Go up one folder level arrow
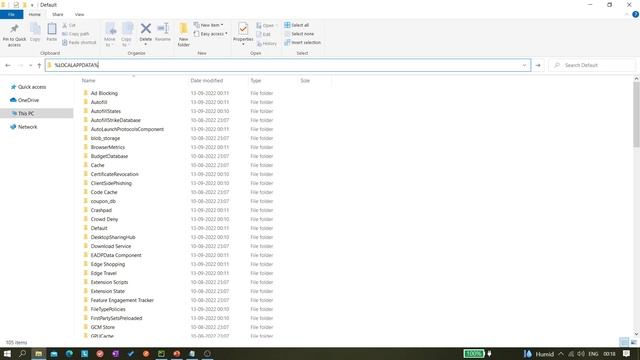Viewport: 640px width, 360px height. point(39,65)
